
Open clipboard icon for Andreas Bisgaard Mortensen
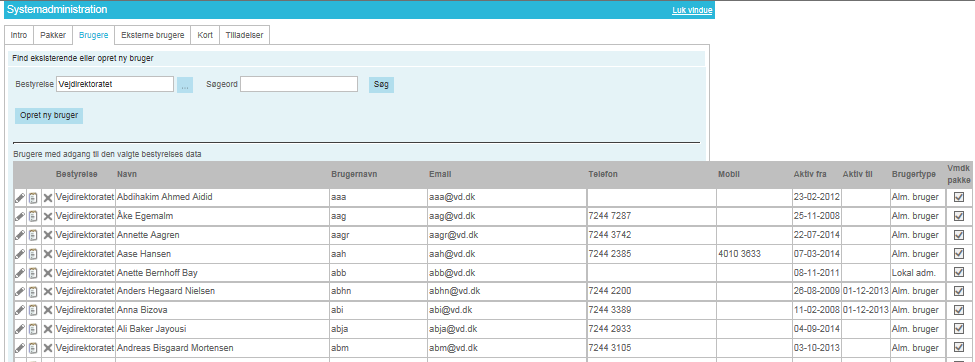[33, 348]
